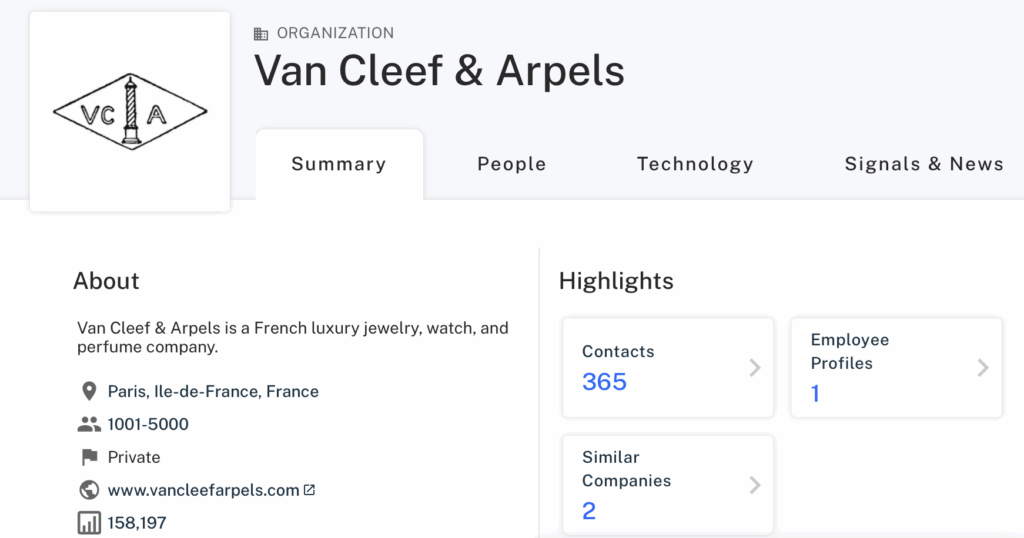This screenshot has width=1024, height=538.
Task: Click the Employee Profiles count 1
Action: click(815, 394)
